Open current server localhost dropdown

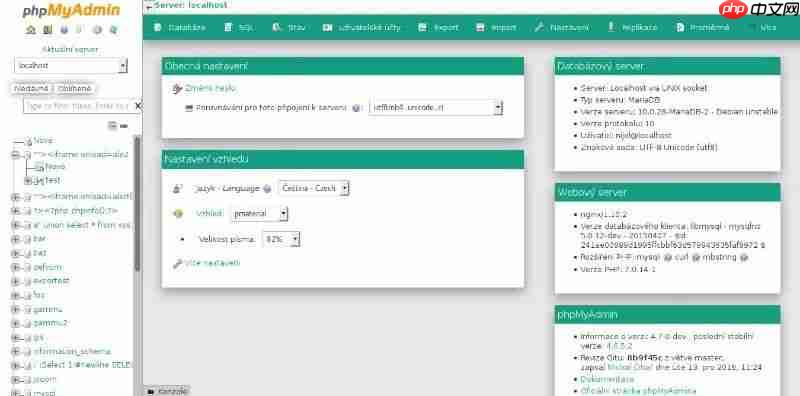71,66
